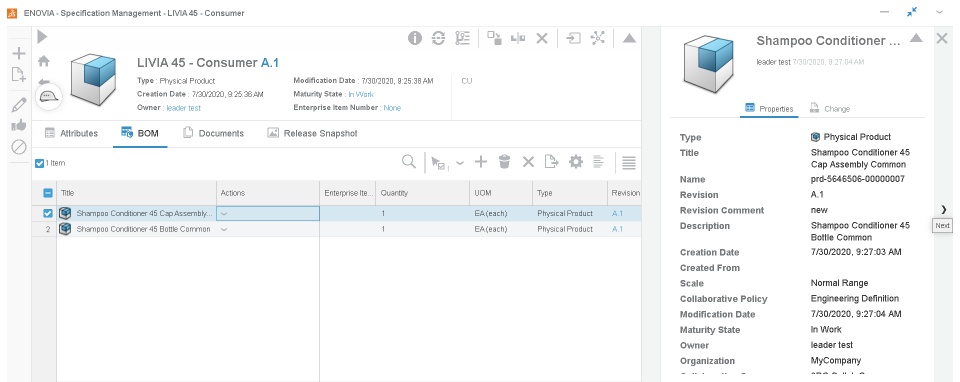This screenshot has height=382, width=960.
Task: Click the restore-down arrows in title bar
Action: tap(912, 12)
